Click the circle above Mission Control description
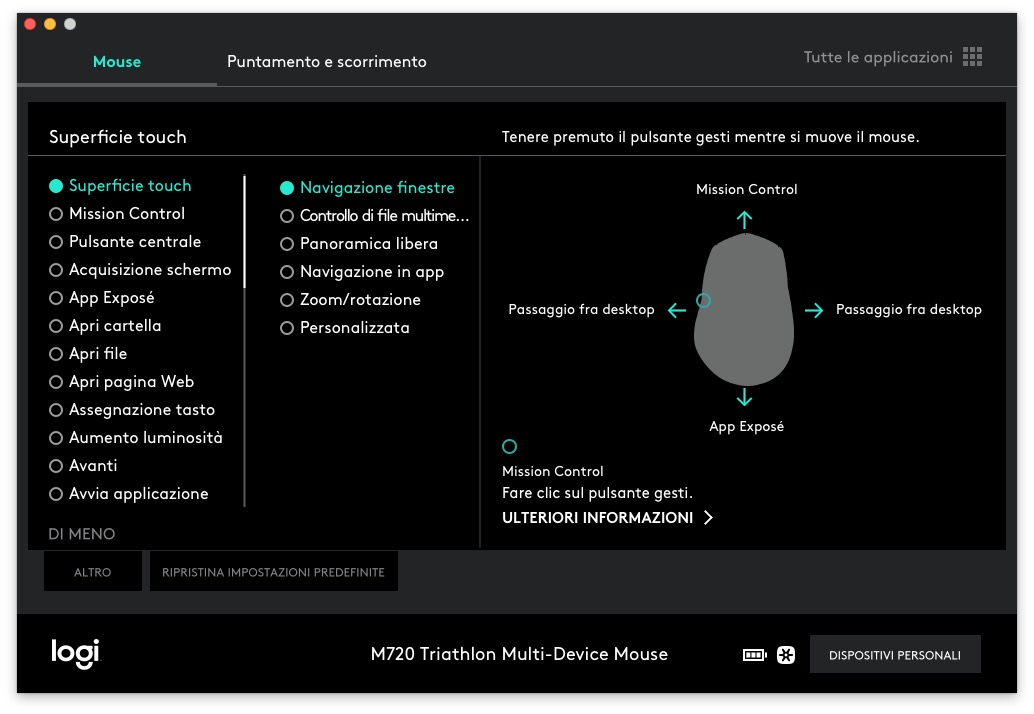 [509, 446]
